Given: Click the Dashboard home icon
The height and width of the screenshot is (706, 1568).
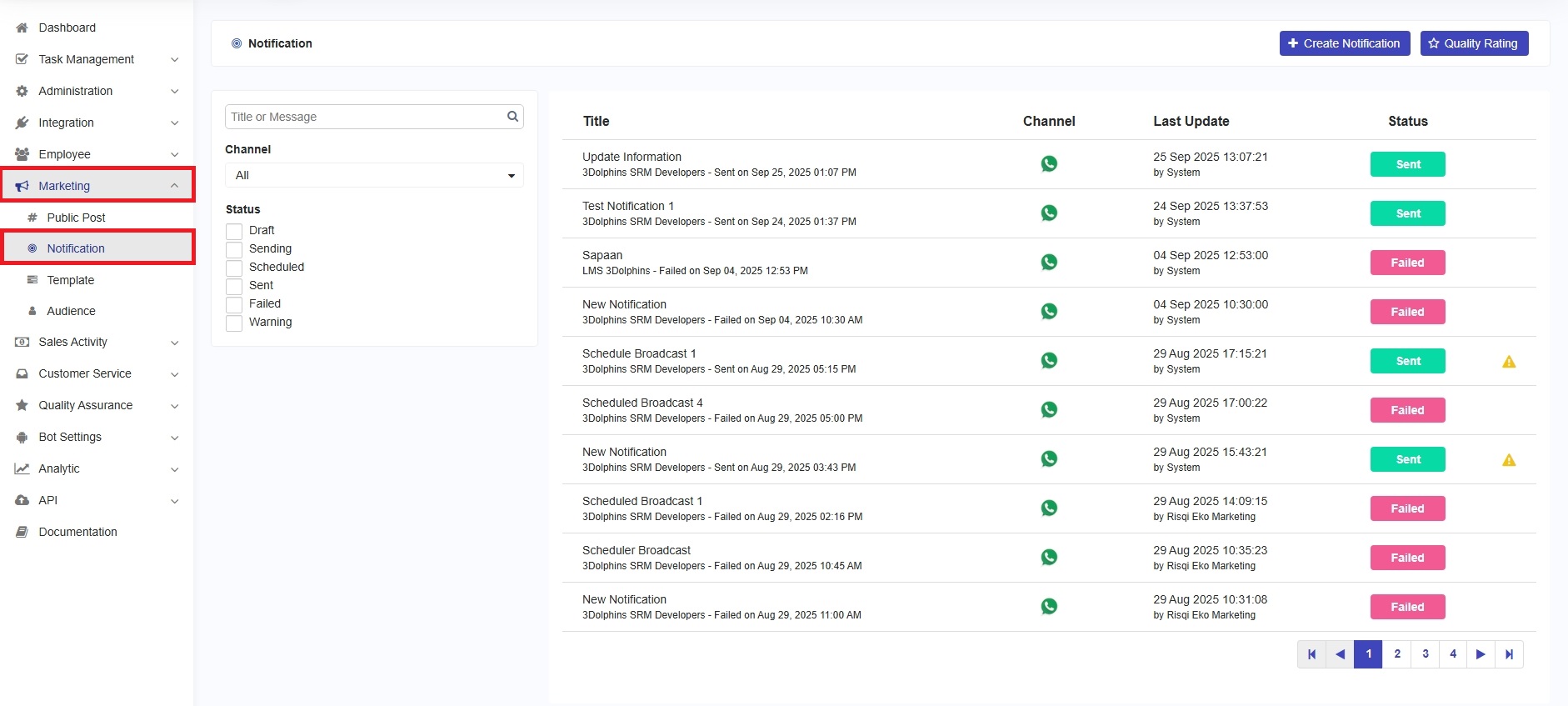Looking at the screenshot, I should [22, 28].
